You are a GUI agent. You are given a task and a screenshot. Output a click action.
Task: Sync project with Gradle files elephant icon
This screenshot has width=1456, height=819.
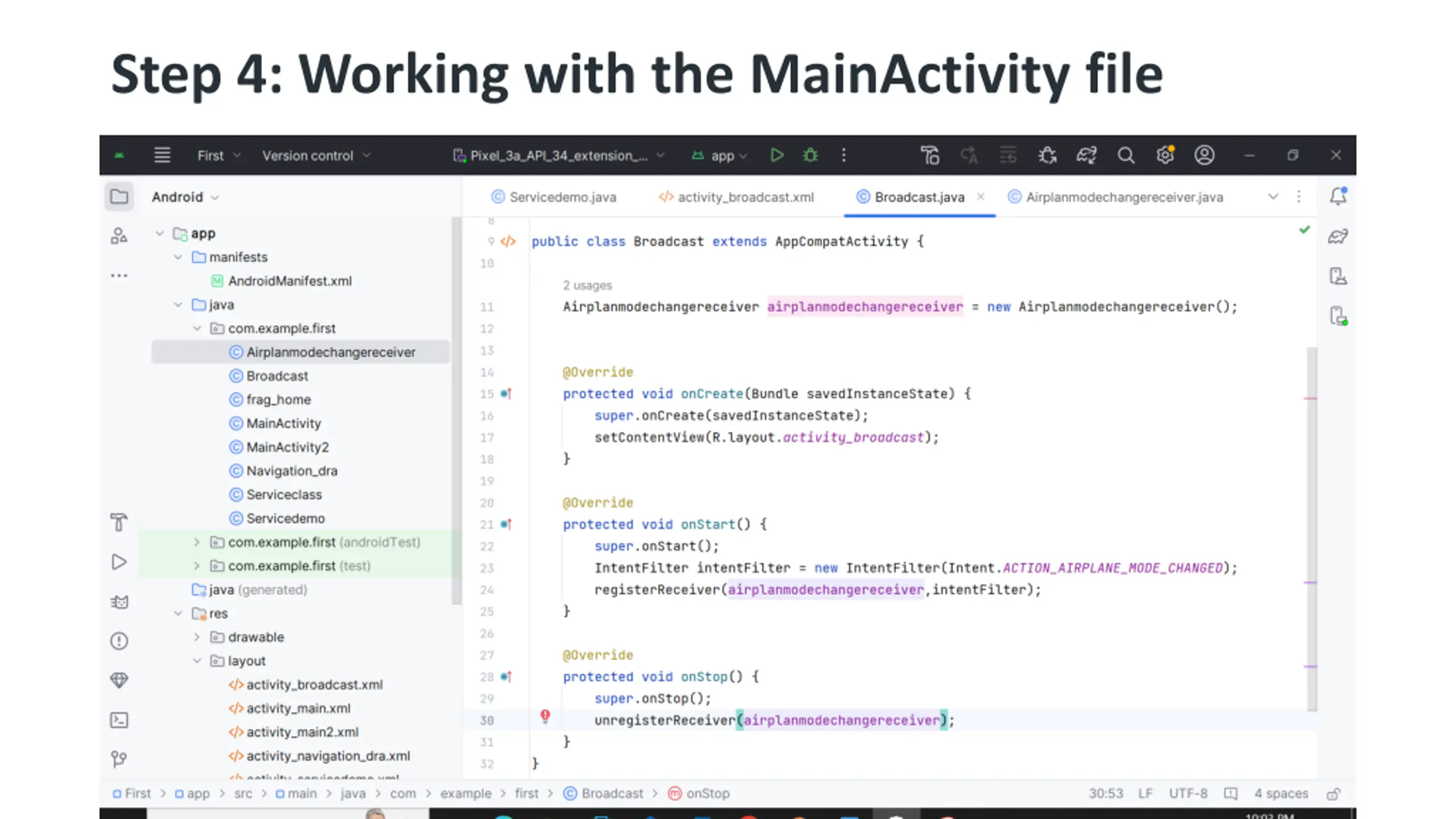click(x=1086, y=155)
